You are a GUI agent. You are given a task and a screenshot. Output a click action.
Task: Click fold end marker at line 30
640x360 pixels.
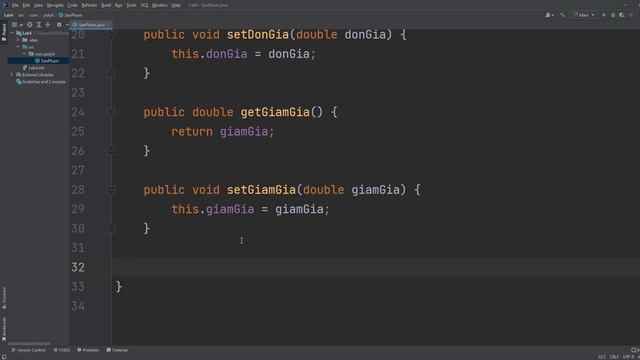111,228
